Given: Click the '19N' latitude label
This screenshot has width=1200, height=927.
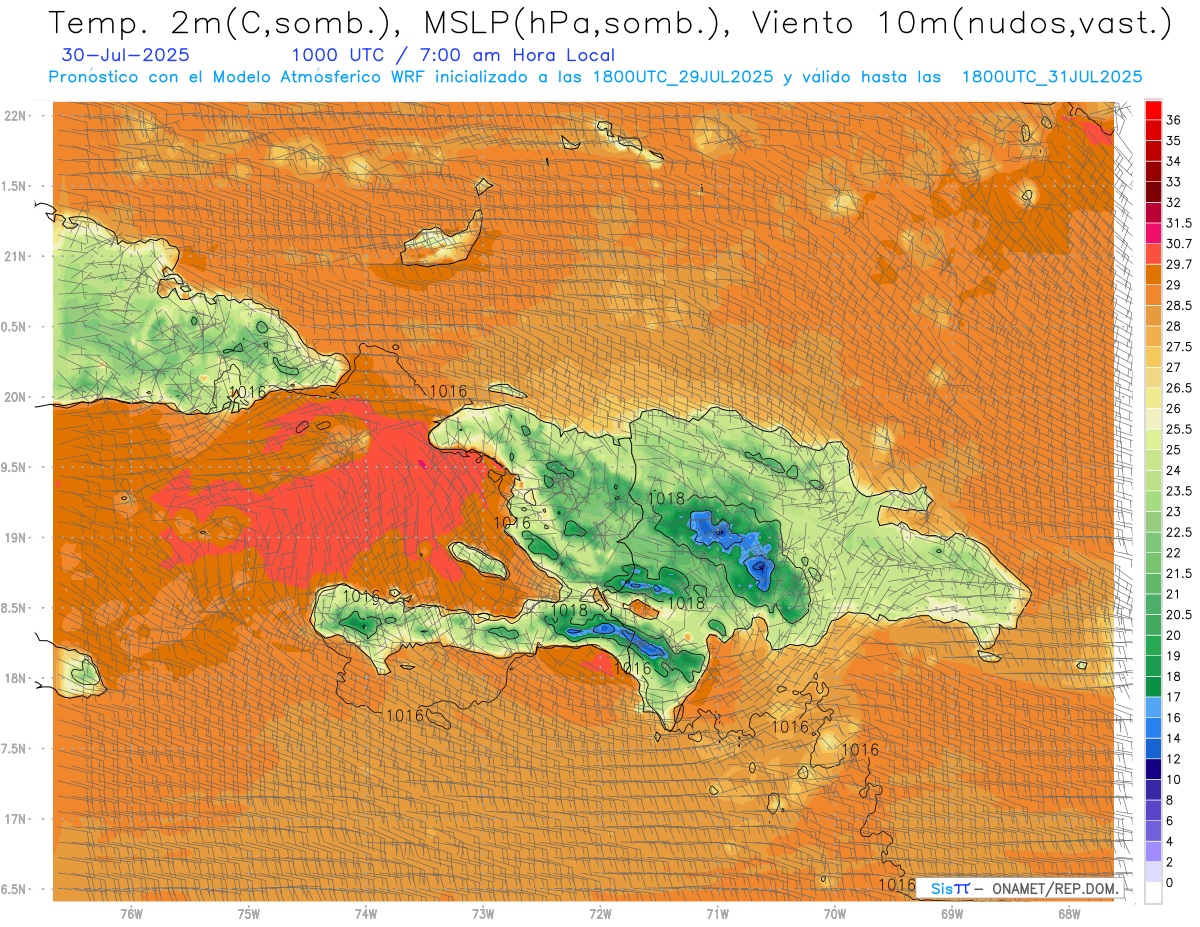Looking at the screenshot, I should (x=16, y=538).
